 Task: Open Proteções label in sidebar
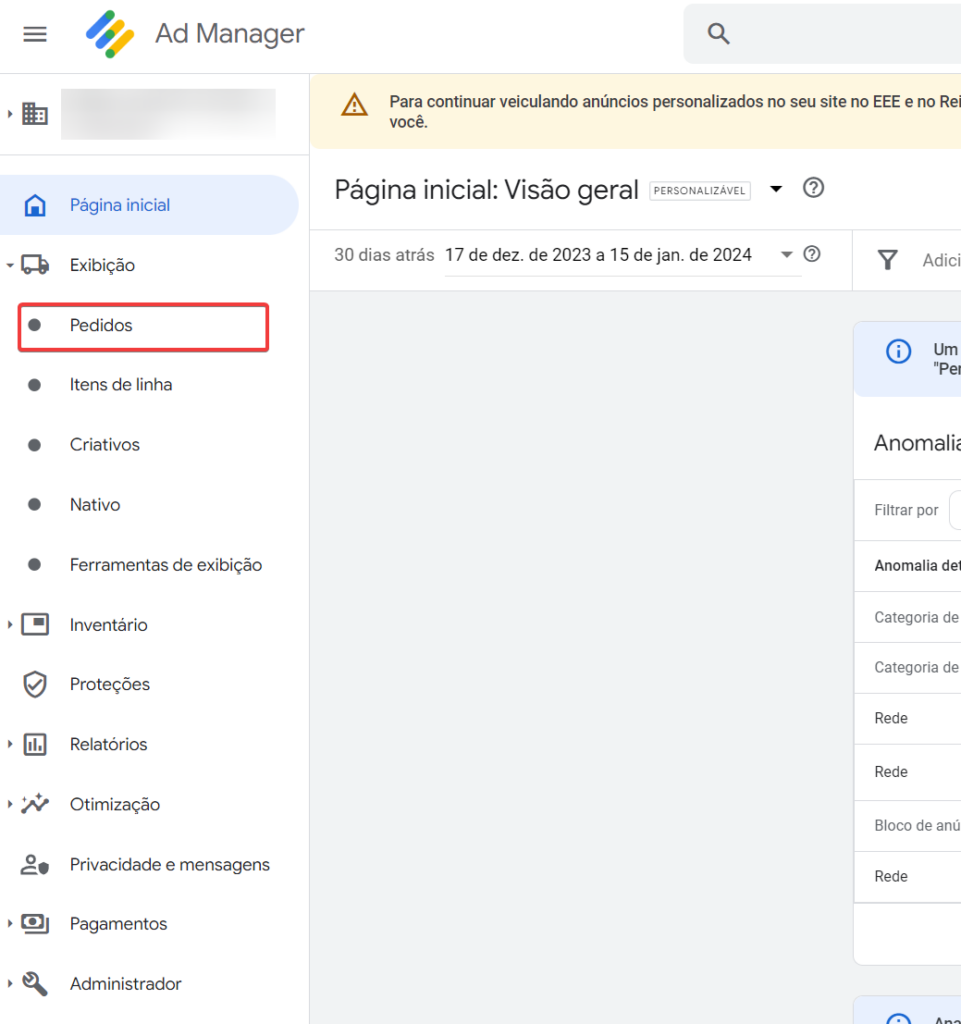tap(110, 684)
